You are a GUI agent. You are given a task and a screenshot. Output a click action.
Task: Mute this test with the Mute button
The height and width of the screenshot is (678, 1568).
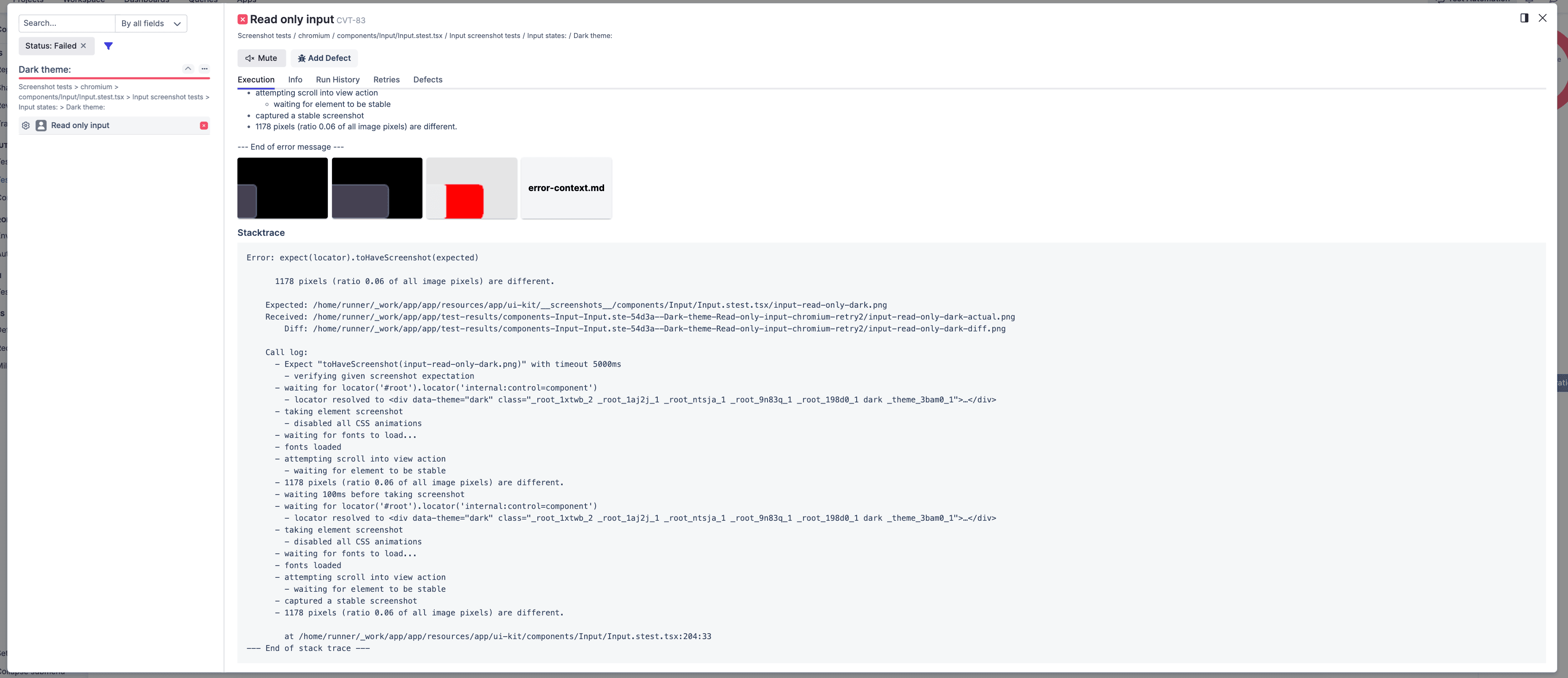(x=262, y=58)
